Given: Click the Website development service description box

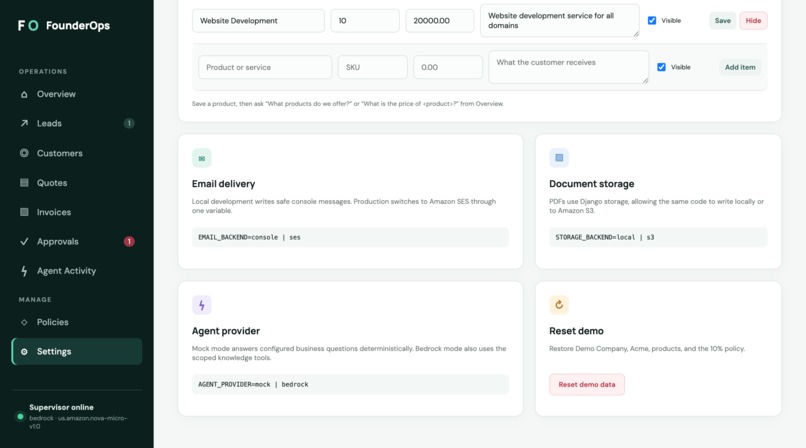Looking at the screenshot, I should 560,21.
